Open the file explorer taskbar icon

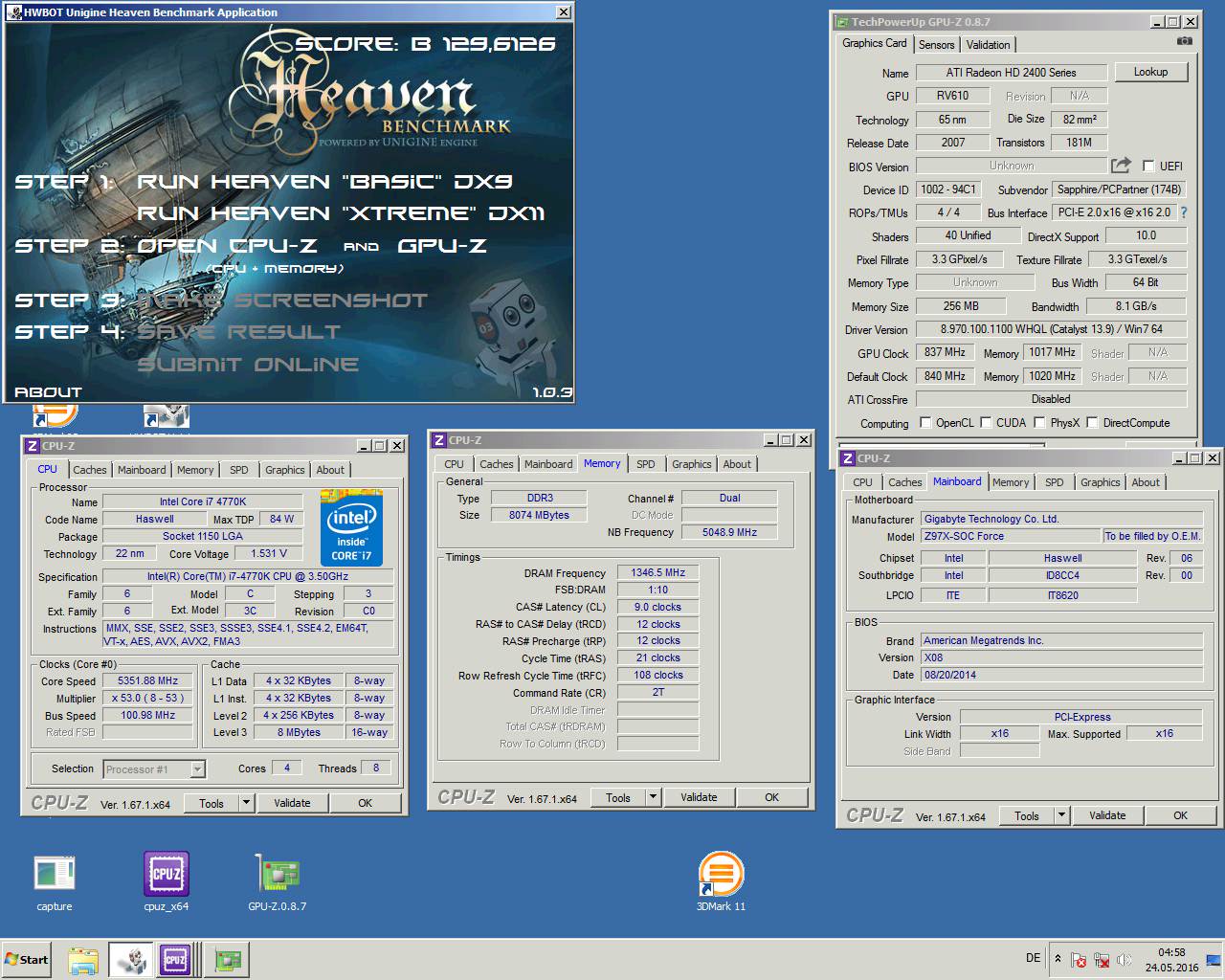pyautogui.click(x=83, y=960)
